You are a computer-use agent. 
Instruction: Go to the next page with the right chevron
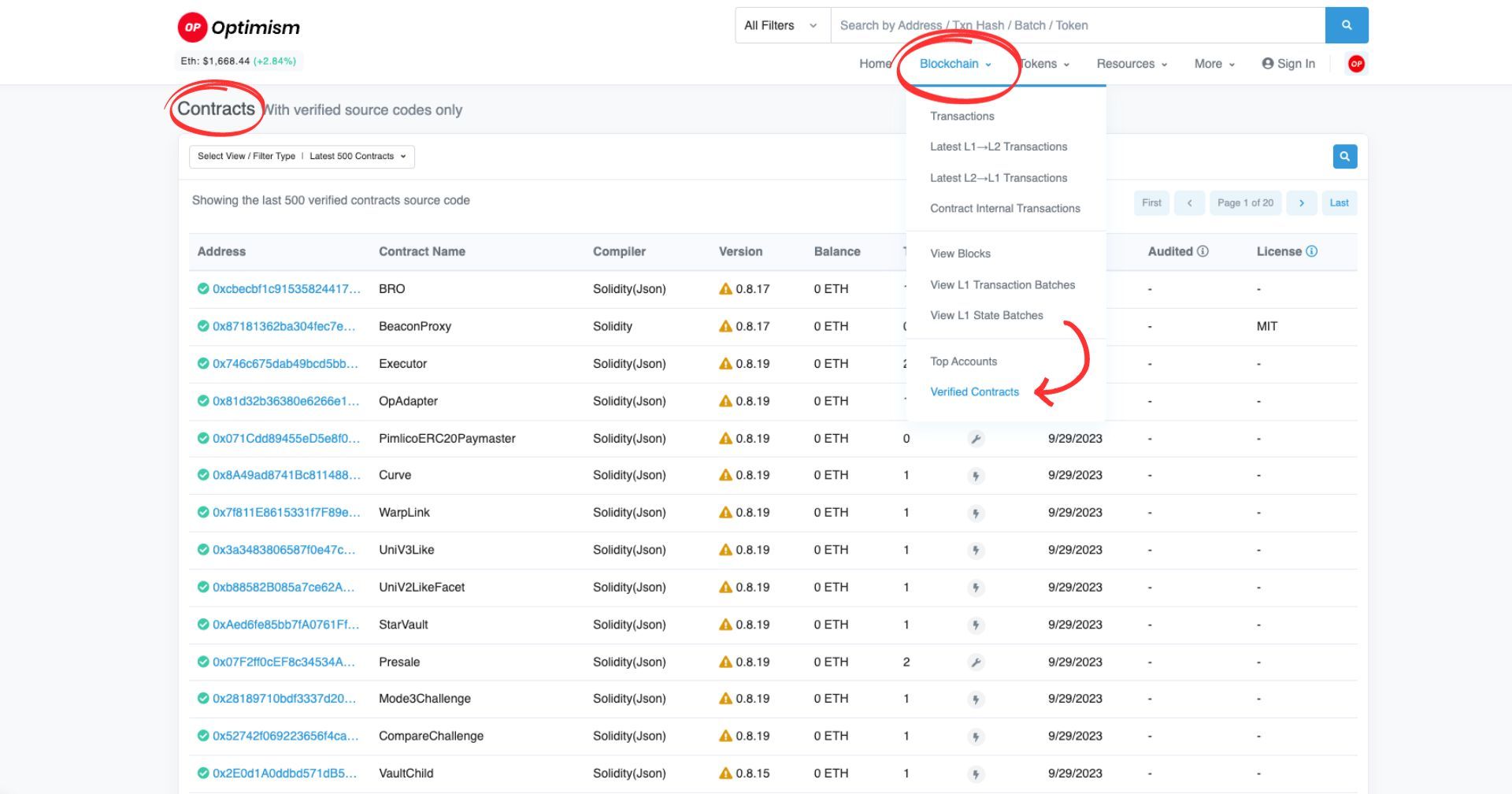coord(1302,202)
